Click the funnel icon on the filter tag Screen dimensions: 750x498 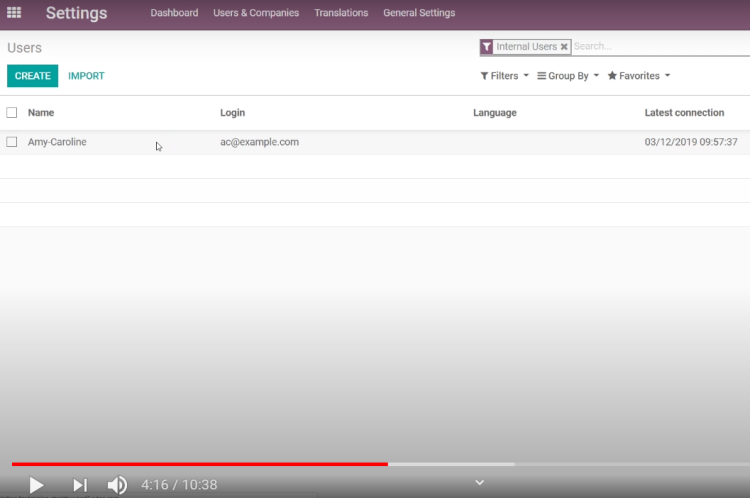[x=486, y=46]
